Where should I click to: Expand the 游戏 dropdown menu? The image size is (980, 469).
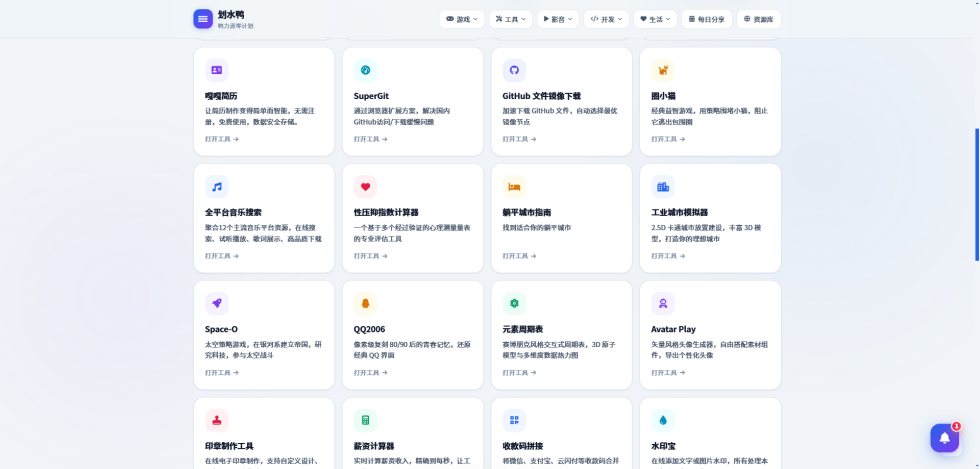click(462, 19)
